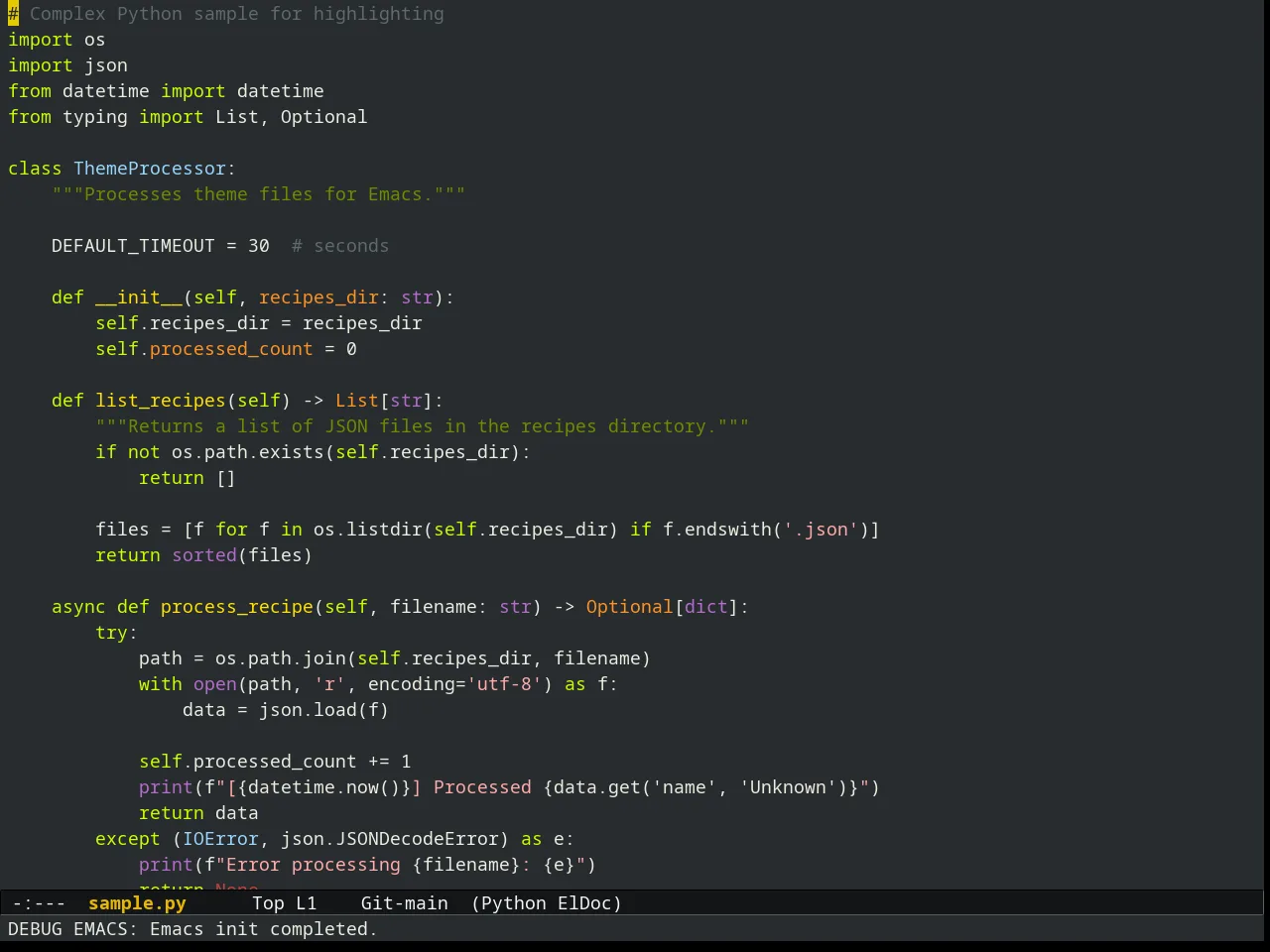
Task: Click the 'return data' statement
Action: (x=198, y=813)
